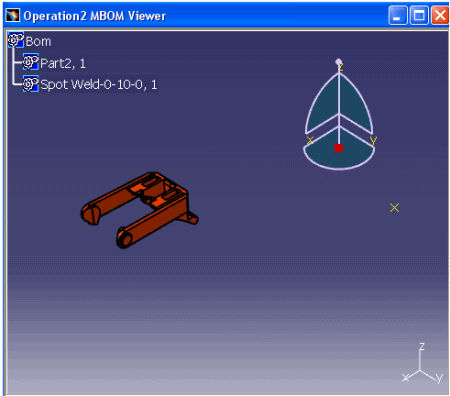Minimize the MBOM Viewer window
450x396 pixels.
click(398, 15)
